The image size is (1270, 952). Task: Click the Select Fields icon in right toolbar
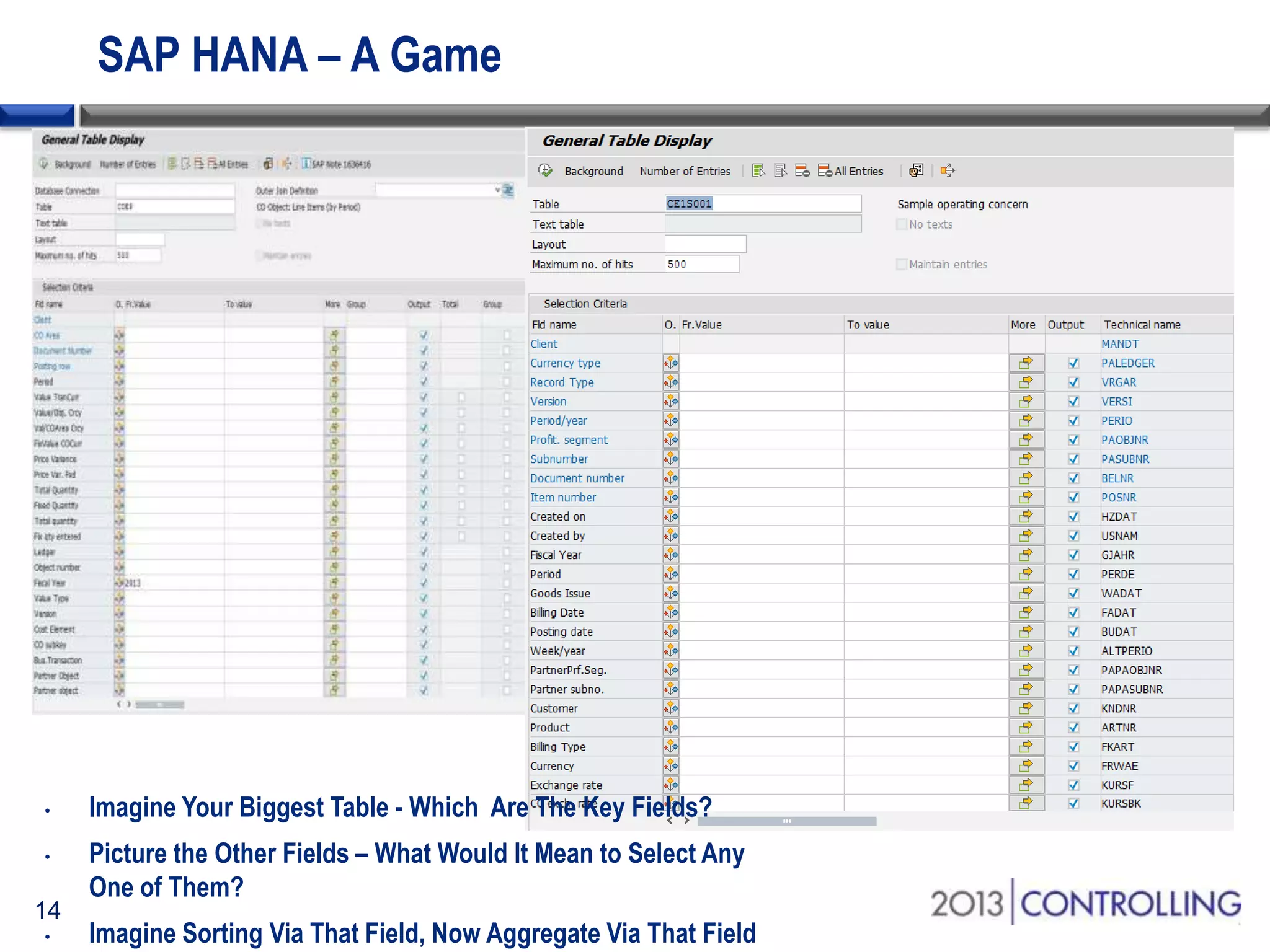point(758,170)
